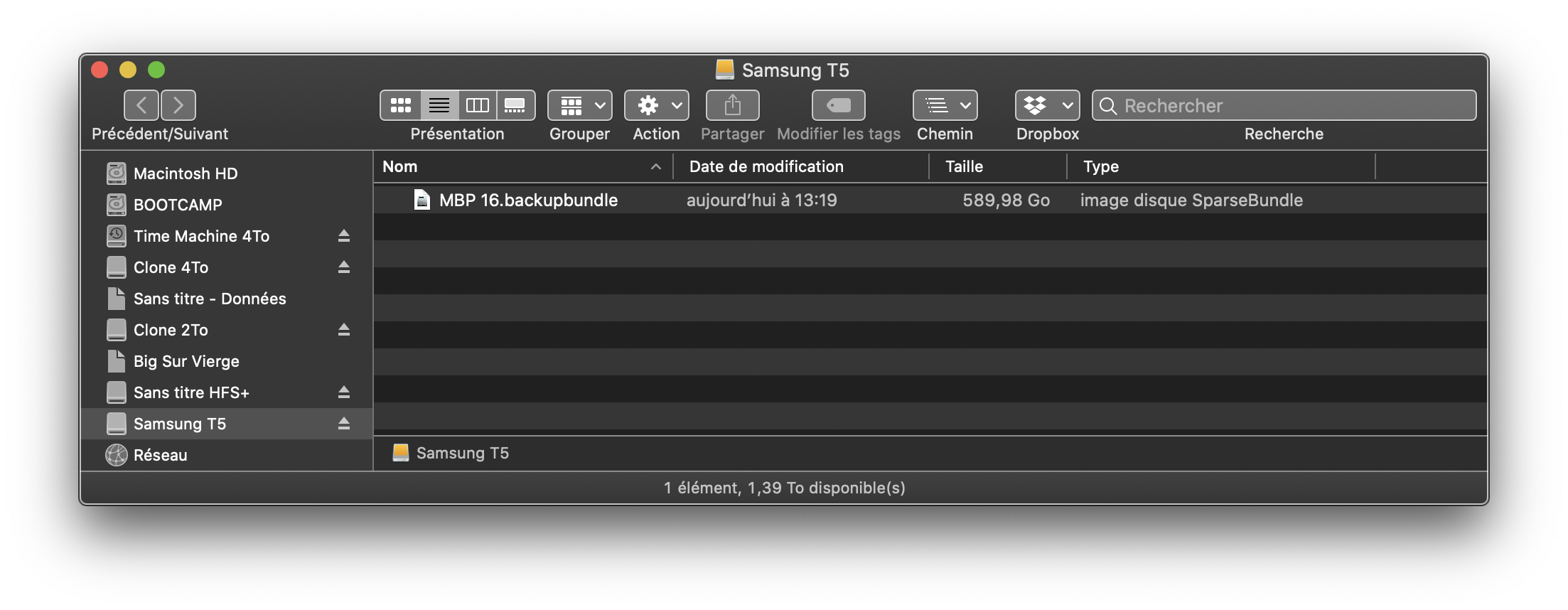The image size is (1568, 610).
Task: Click the 589,98 Go size cell
Action: 1006,200
